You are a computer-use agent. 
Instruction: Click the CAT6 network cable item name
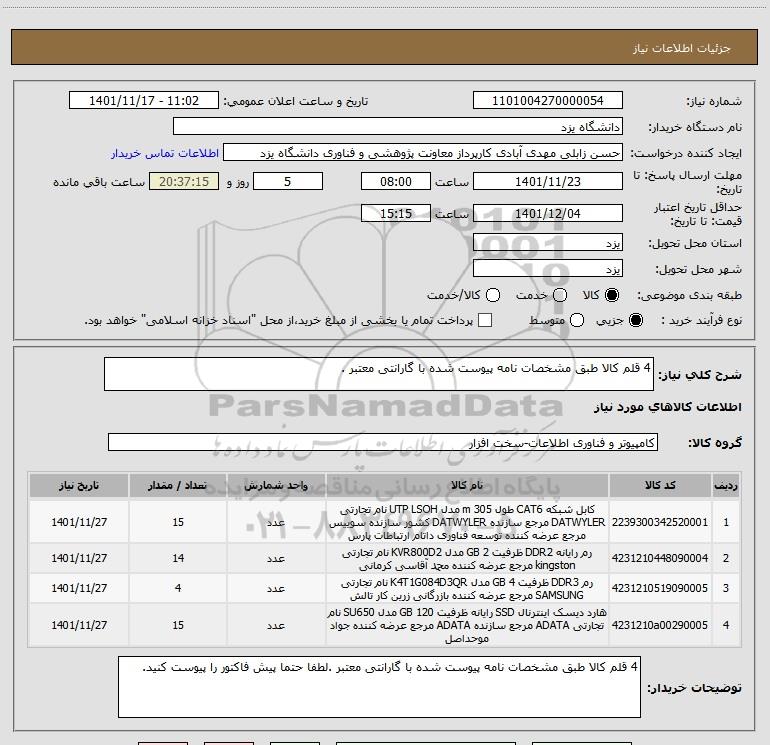(467, 522)
